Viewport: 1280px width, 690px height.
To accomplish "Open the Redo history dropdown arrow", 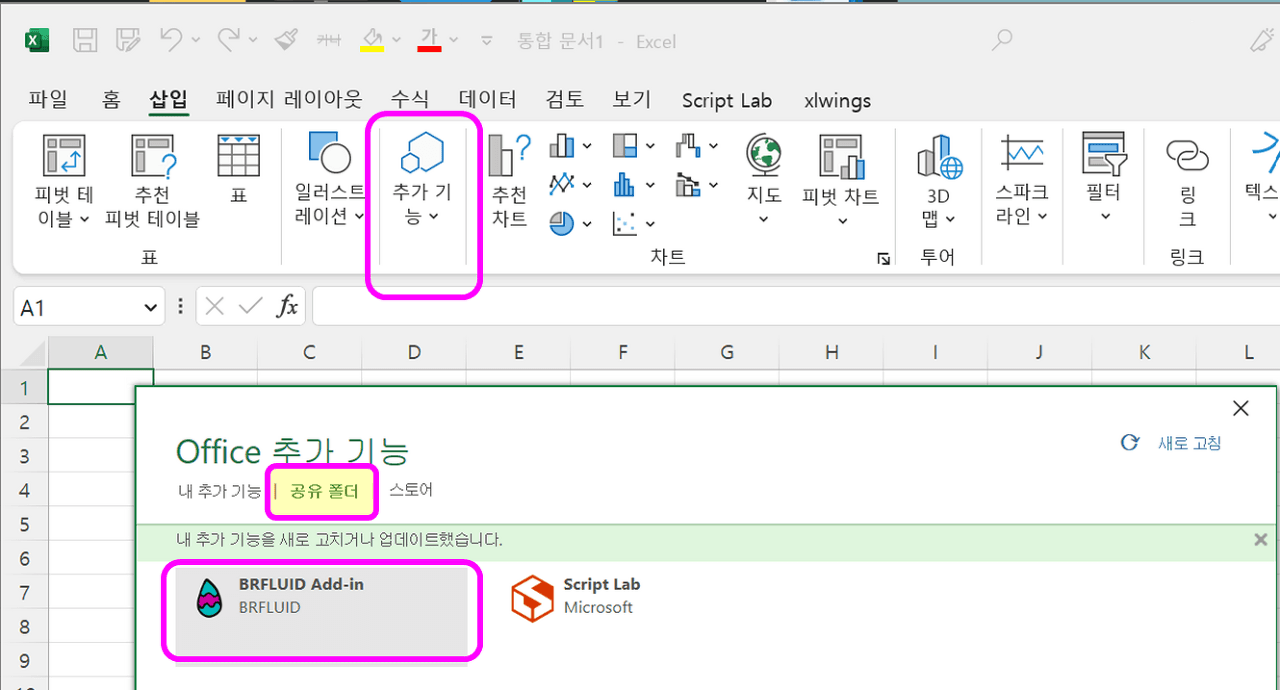I will [x=253, y=41].
